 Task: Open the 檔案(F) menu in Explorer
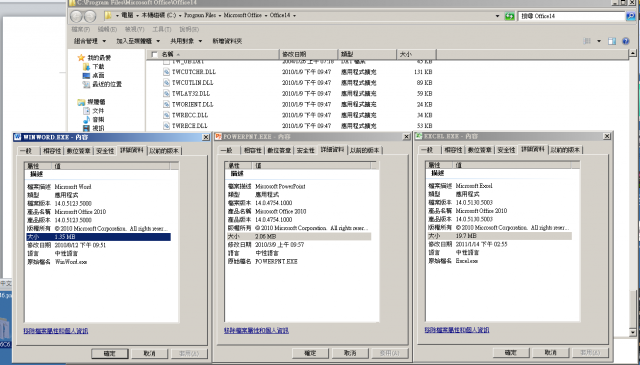[80, 29]
